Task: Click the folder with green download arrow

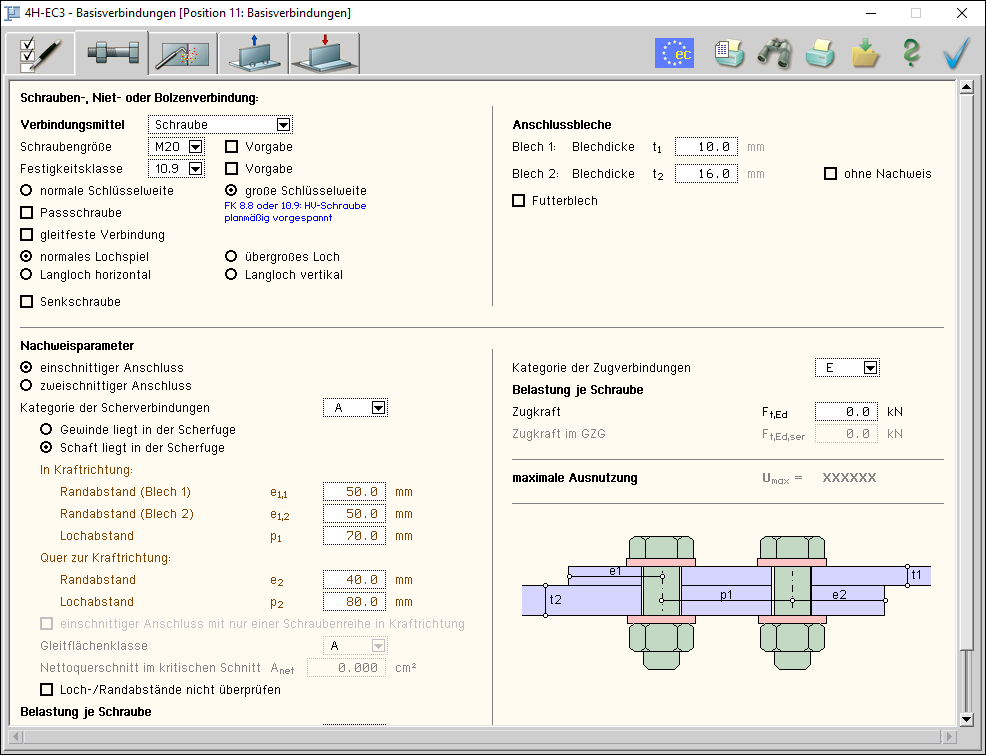Action: [x=865, y=53]
